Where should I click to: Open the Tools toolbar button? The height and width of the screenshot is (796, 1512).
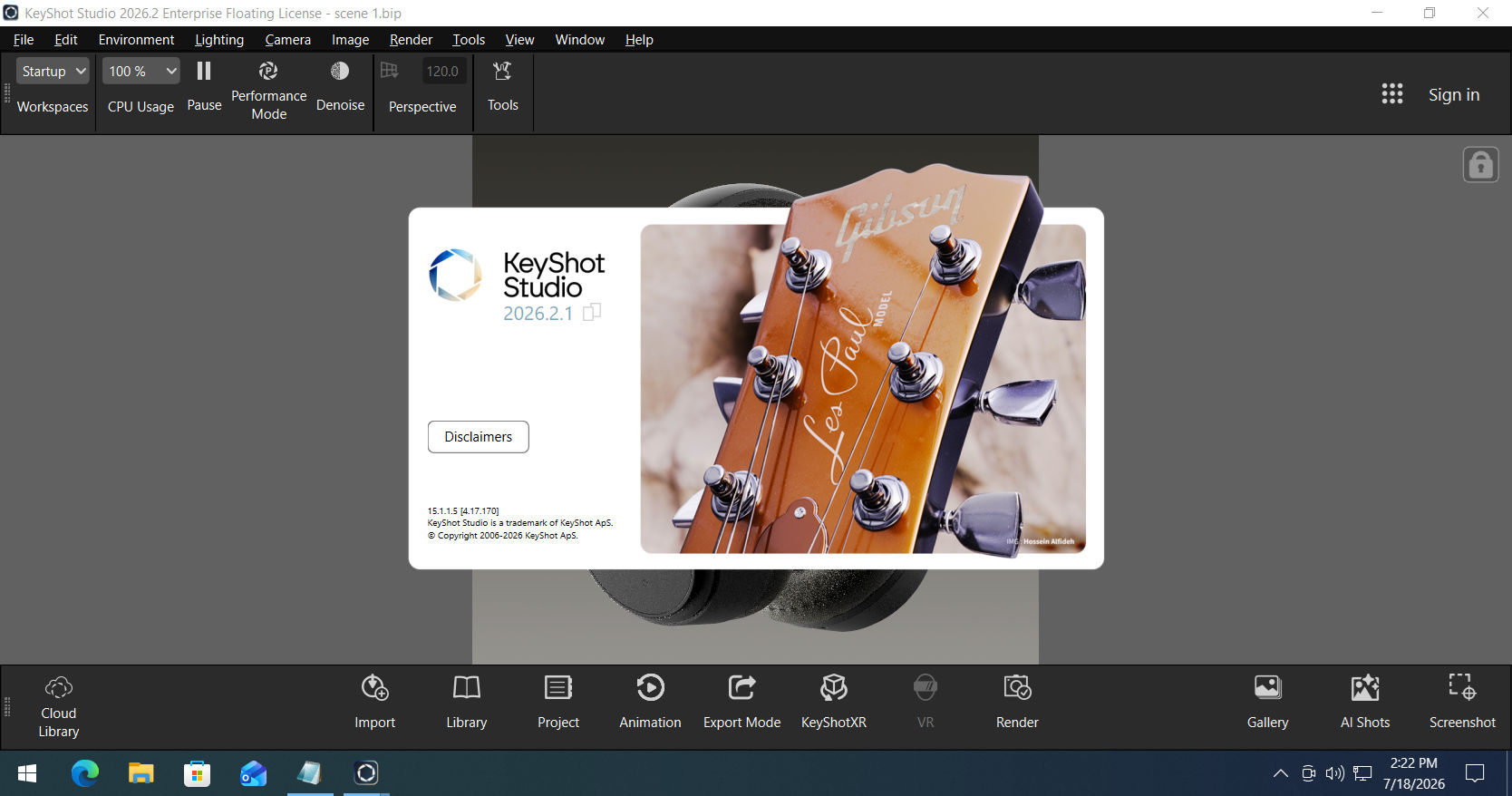pyautogui.click(x=502, y=87)
